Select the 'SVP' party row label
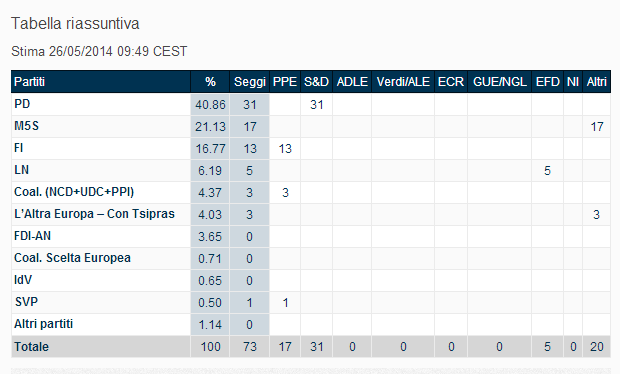 pos(26,302)
